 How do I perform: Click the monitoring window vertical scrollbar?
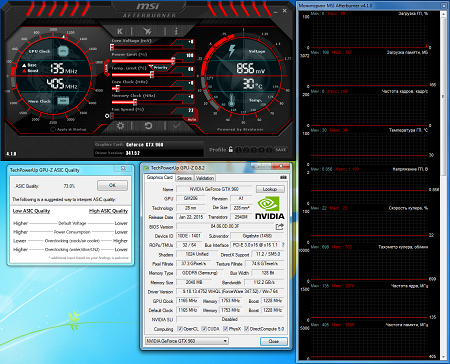[x=444, y=97]
